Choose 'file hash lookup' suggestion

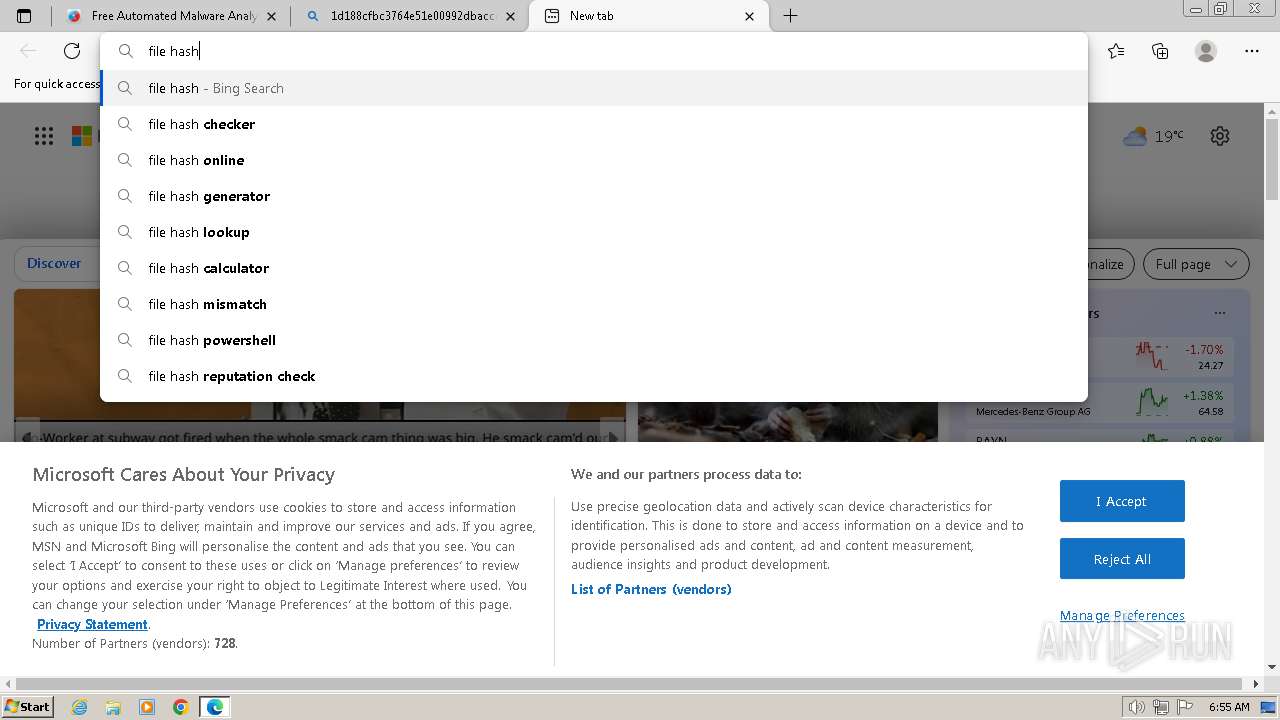tap(593, 232)
